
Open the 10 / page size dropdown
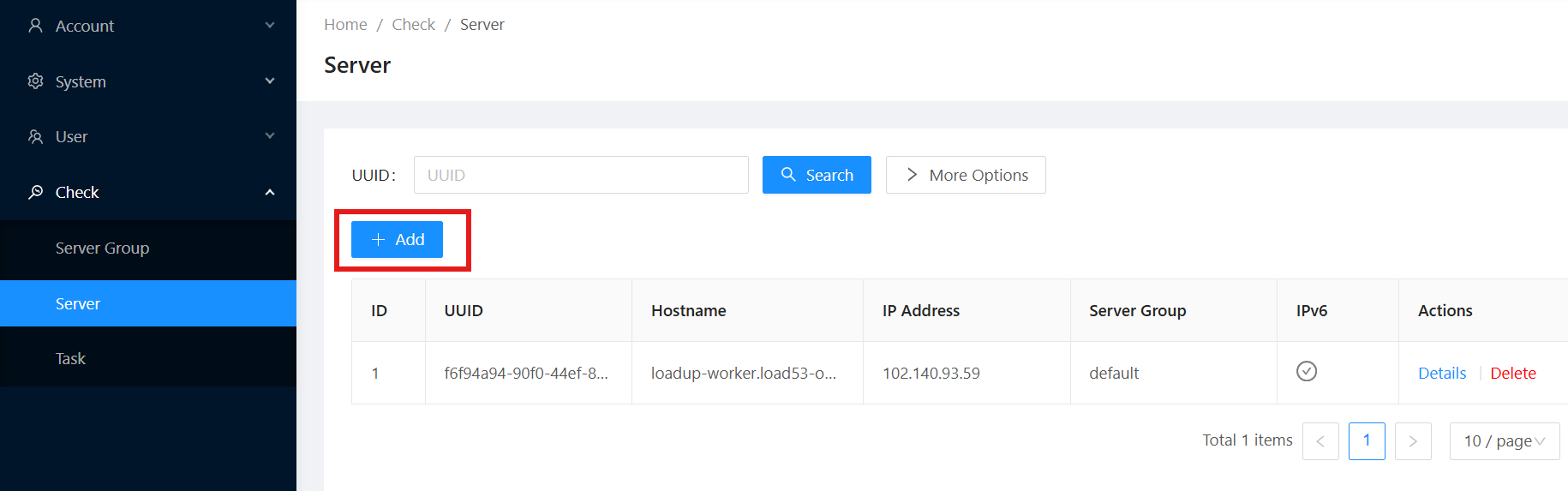coord(1504,441)
